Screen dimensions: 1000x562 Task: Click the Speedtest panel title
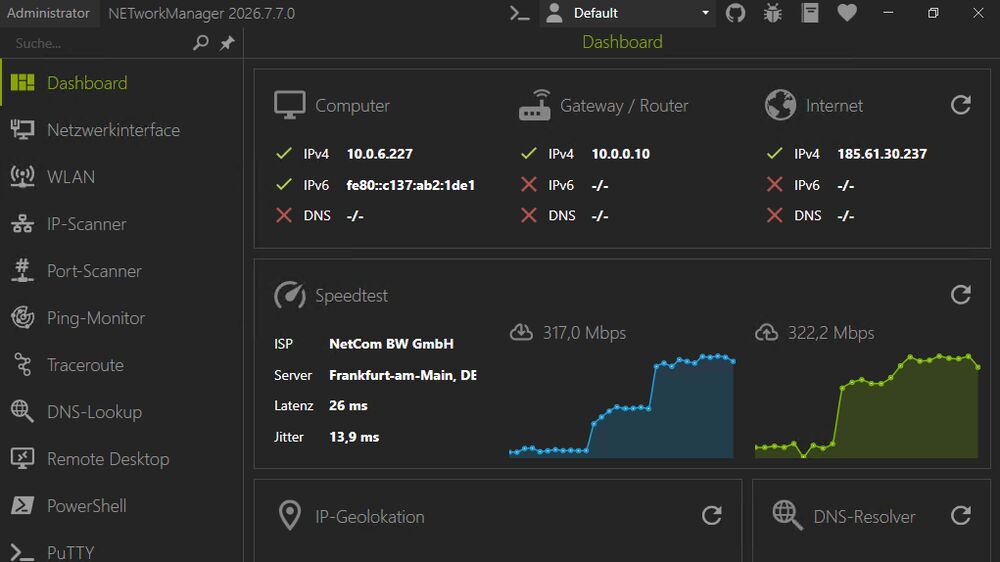351,296
